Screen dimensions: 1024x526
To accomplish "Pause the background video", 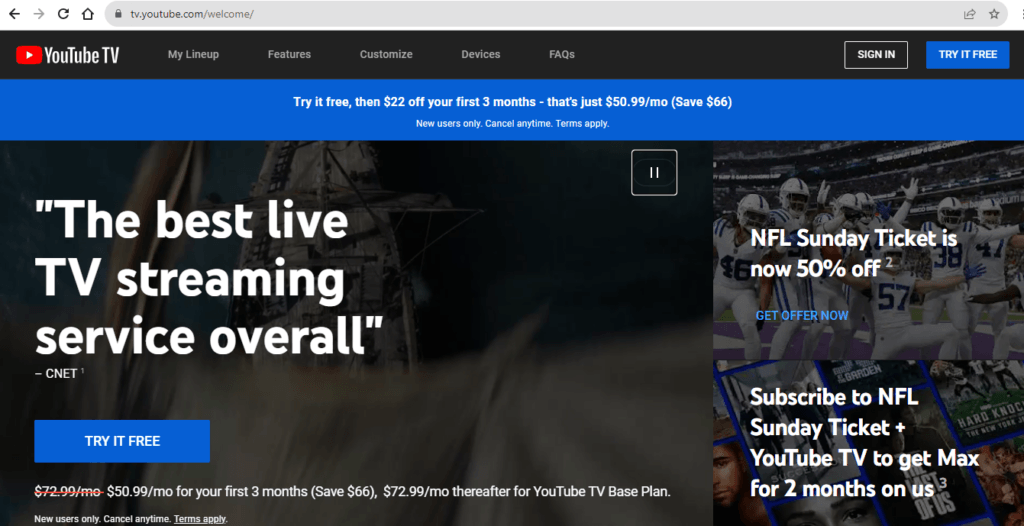I will pos(654,173).
